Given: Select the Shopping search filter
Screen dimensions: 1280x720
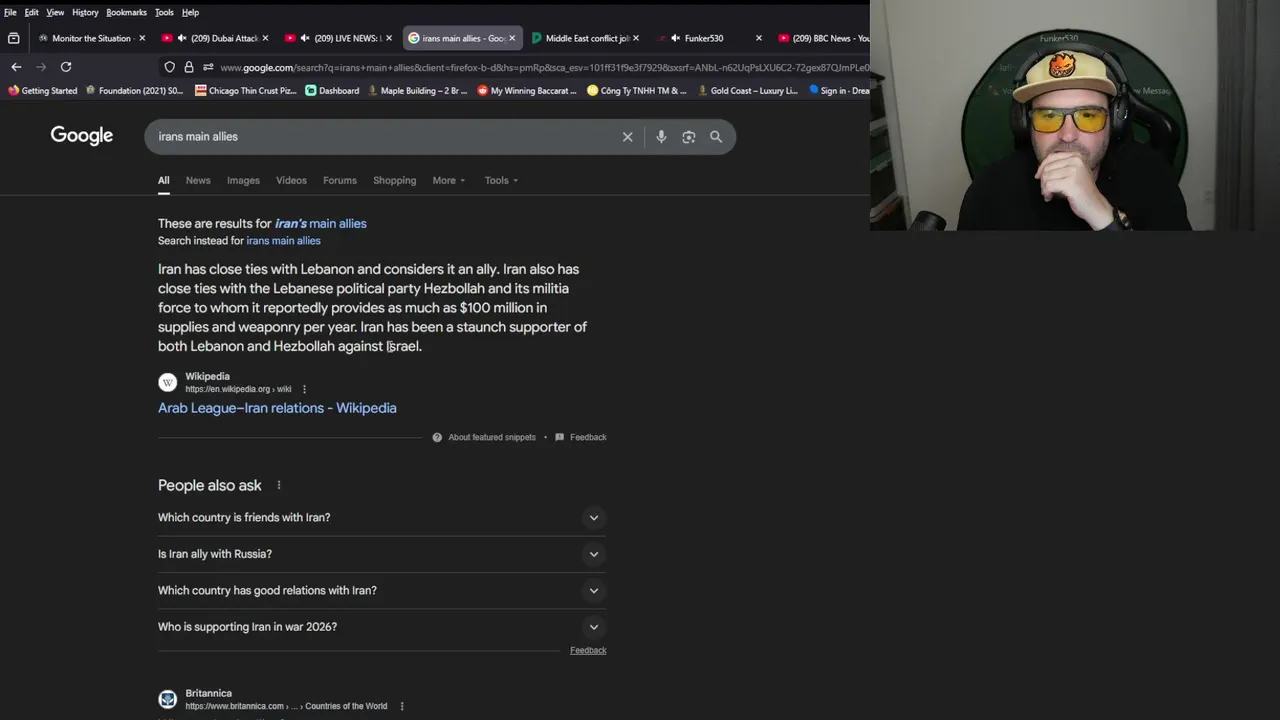Looking at the screenshot, I should [x=395, y=180].
